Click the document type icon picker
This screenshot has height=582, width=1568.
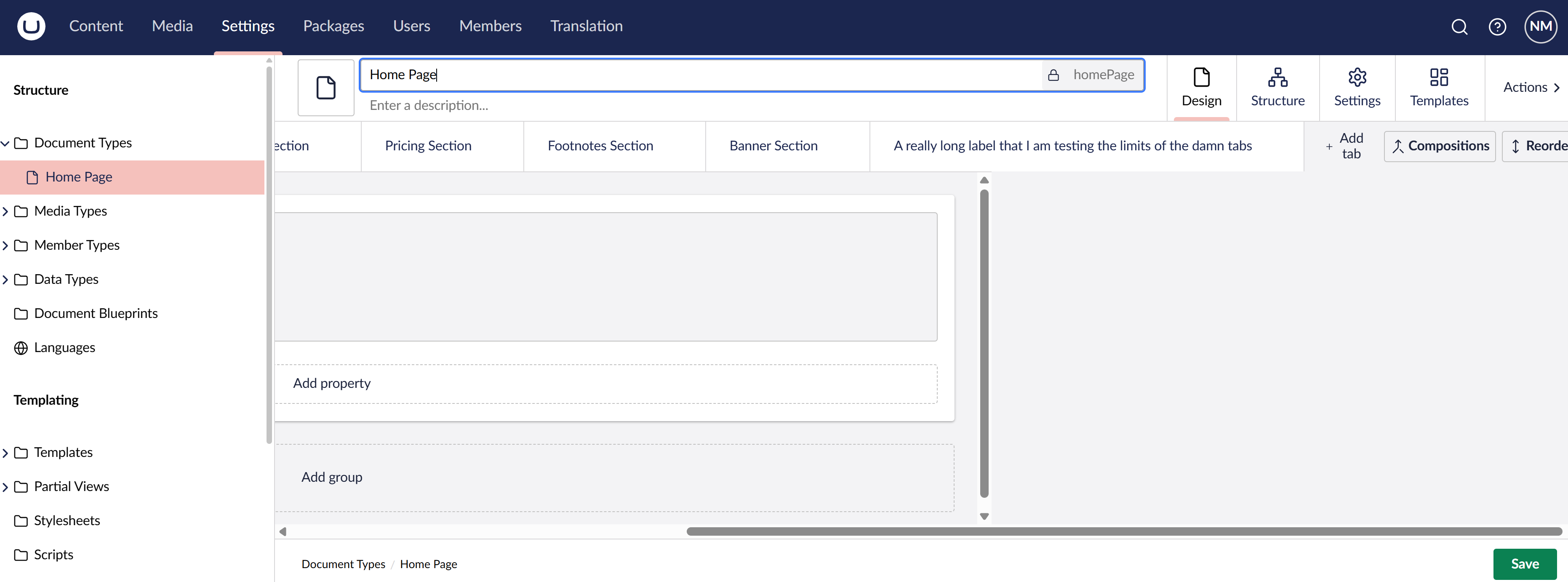(x=325, y=88)
